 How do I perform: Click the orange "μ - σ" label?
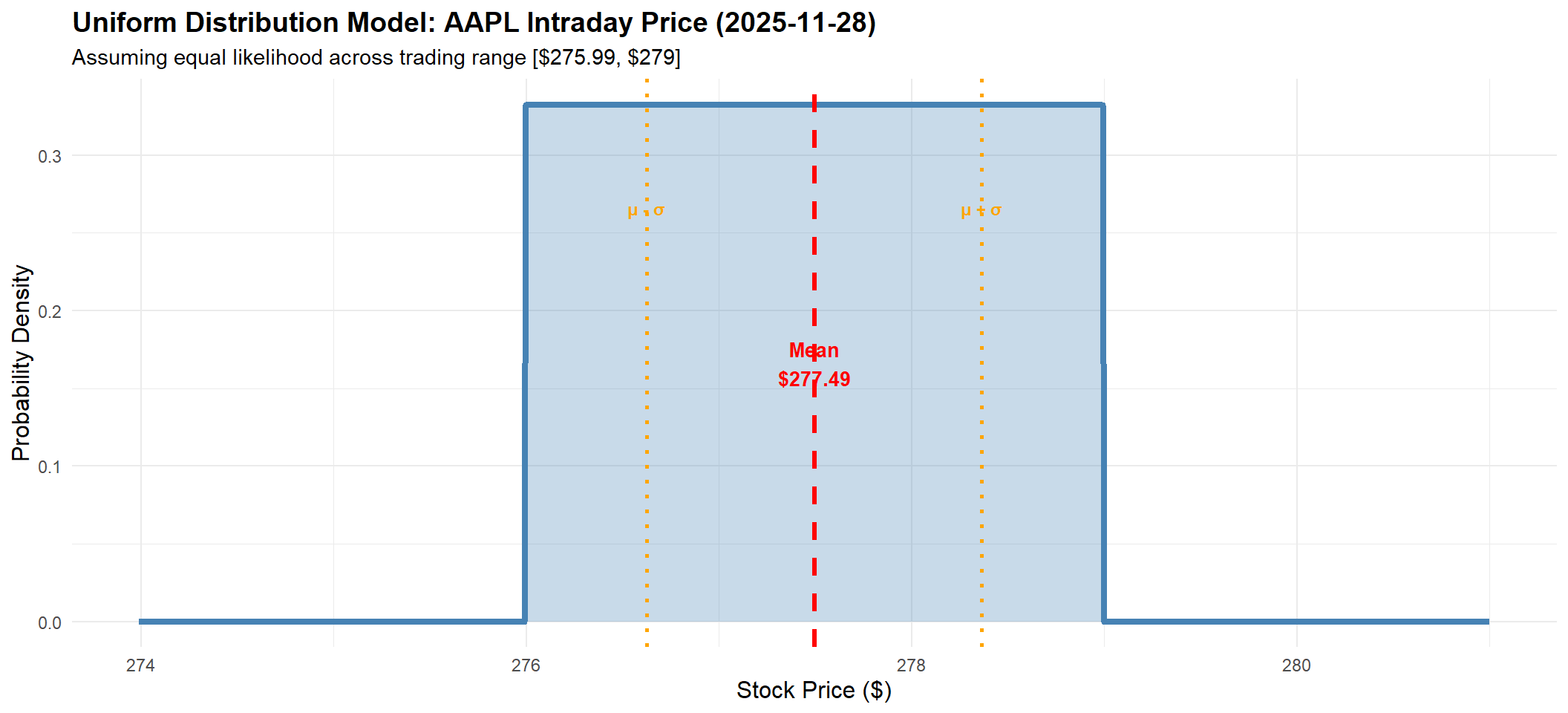(x=646, y=211)
